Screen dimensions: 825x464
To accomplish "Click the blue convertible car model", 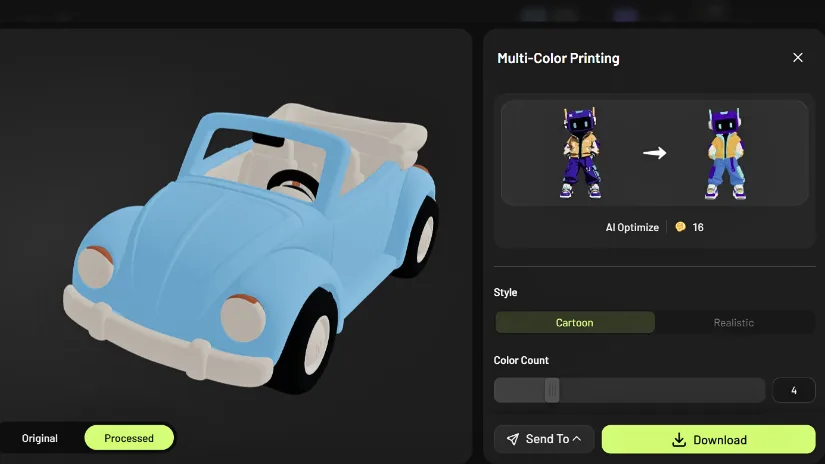I will (x=251, y=247).
